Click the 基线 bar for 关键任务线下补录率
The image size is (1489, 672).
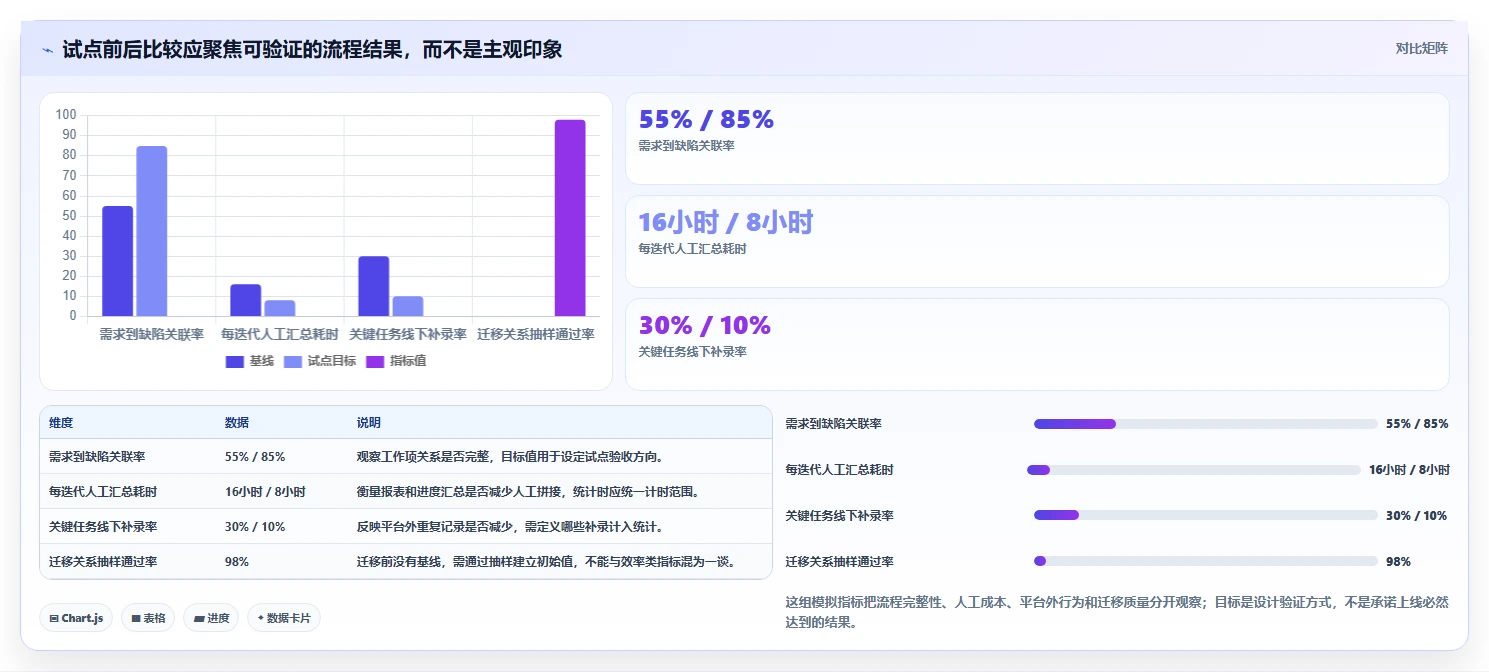coord(374,286)
